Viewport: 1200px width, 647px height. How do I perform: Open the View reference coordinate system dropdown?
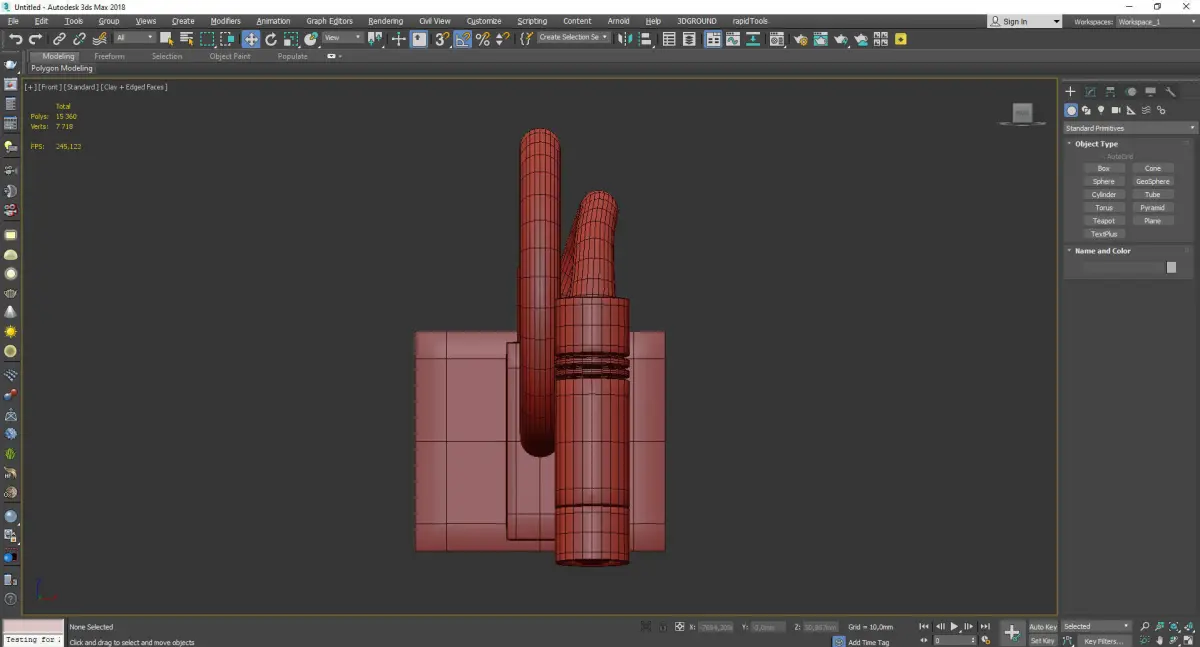click(343, 38)
